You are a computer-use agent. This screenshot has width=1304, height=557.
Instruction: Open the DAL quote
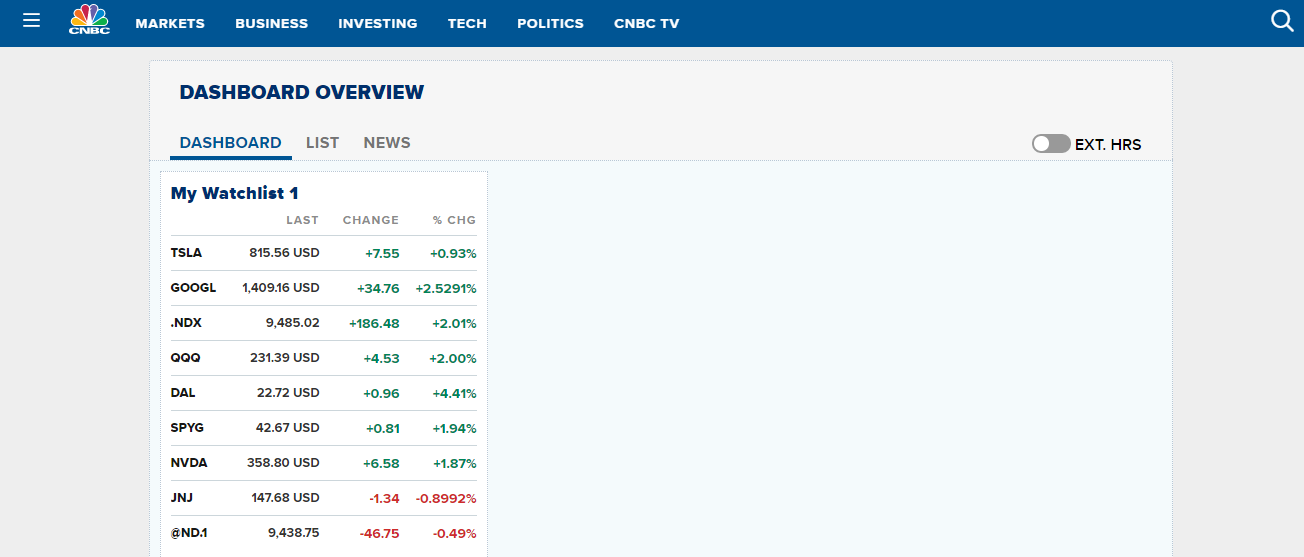[183, 393]
